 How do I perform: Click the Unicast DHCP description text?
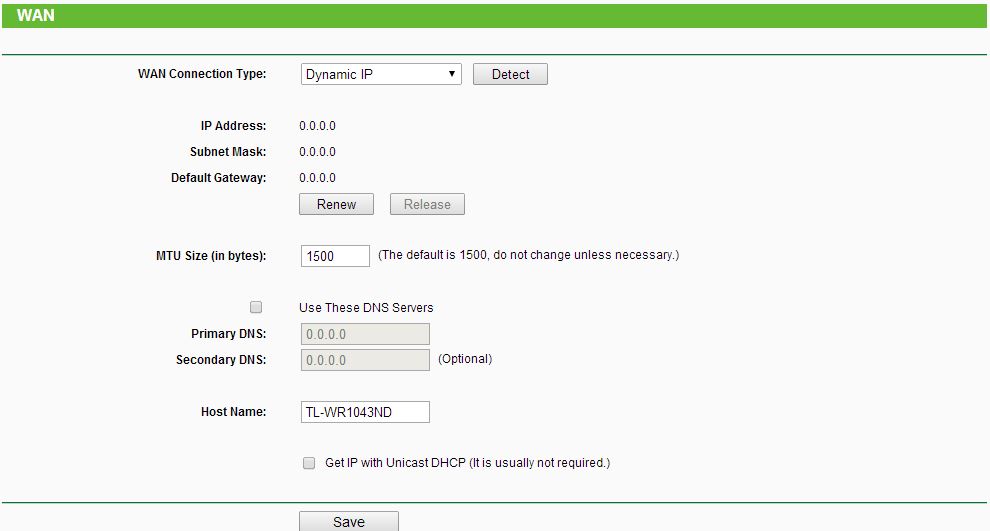[467, 463]
